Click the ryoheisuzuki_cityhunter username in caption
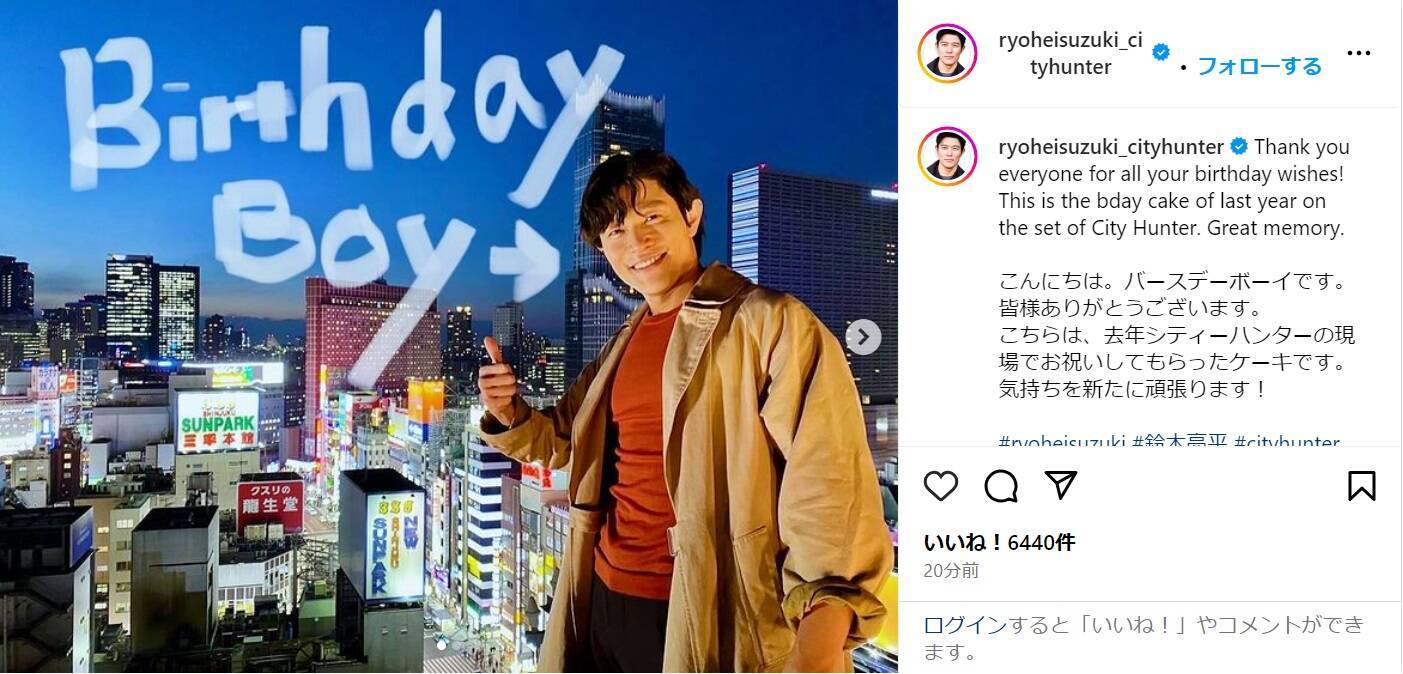 (x=1111, y=147)
